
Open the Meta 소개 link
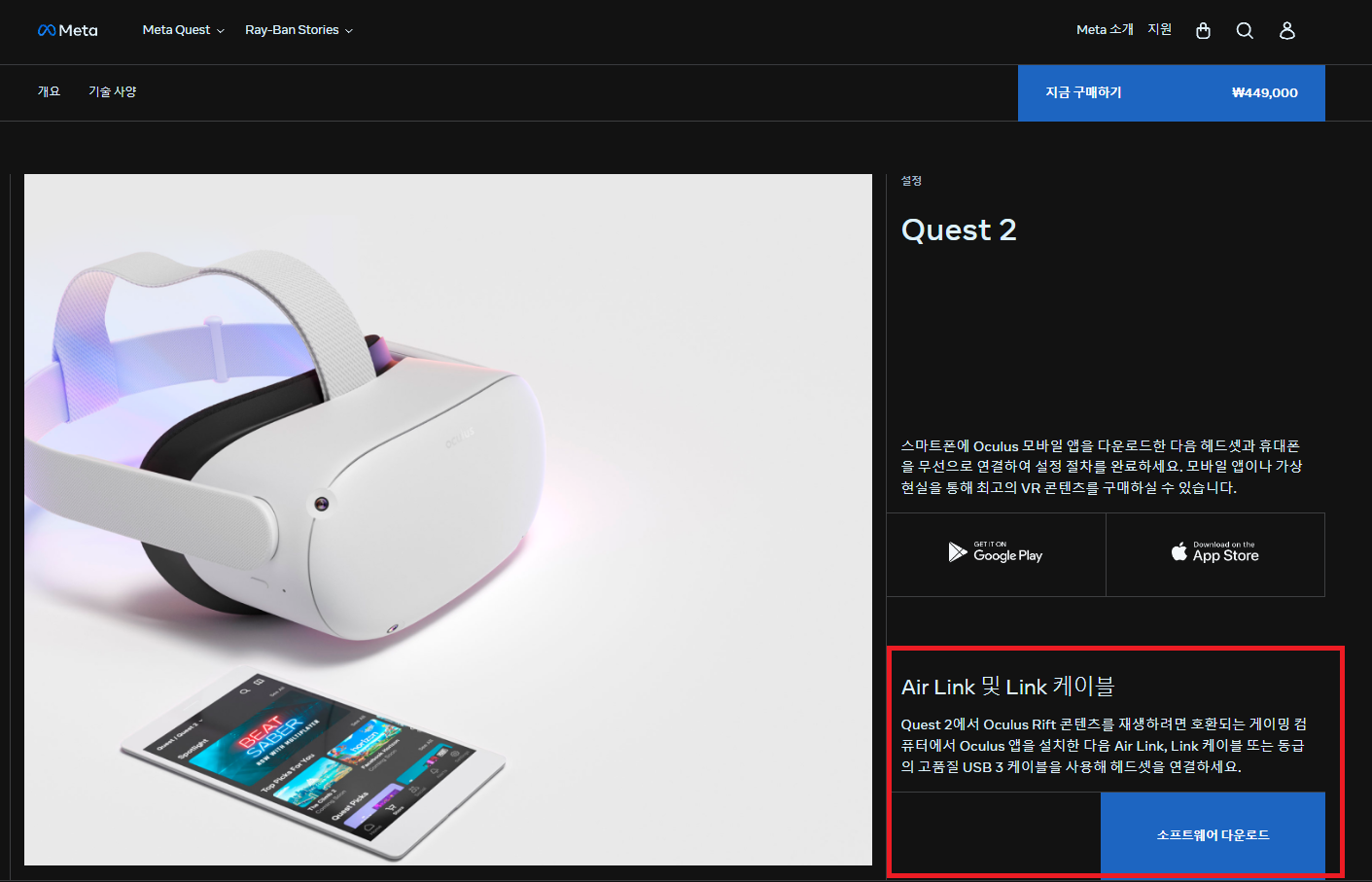click(x=1105, y=30)
